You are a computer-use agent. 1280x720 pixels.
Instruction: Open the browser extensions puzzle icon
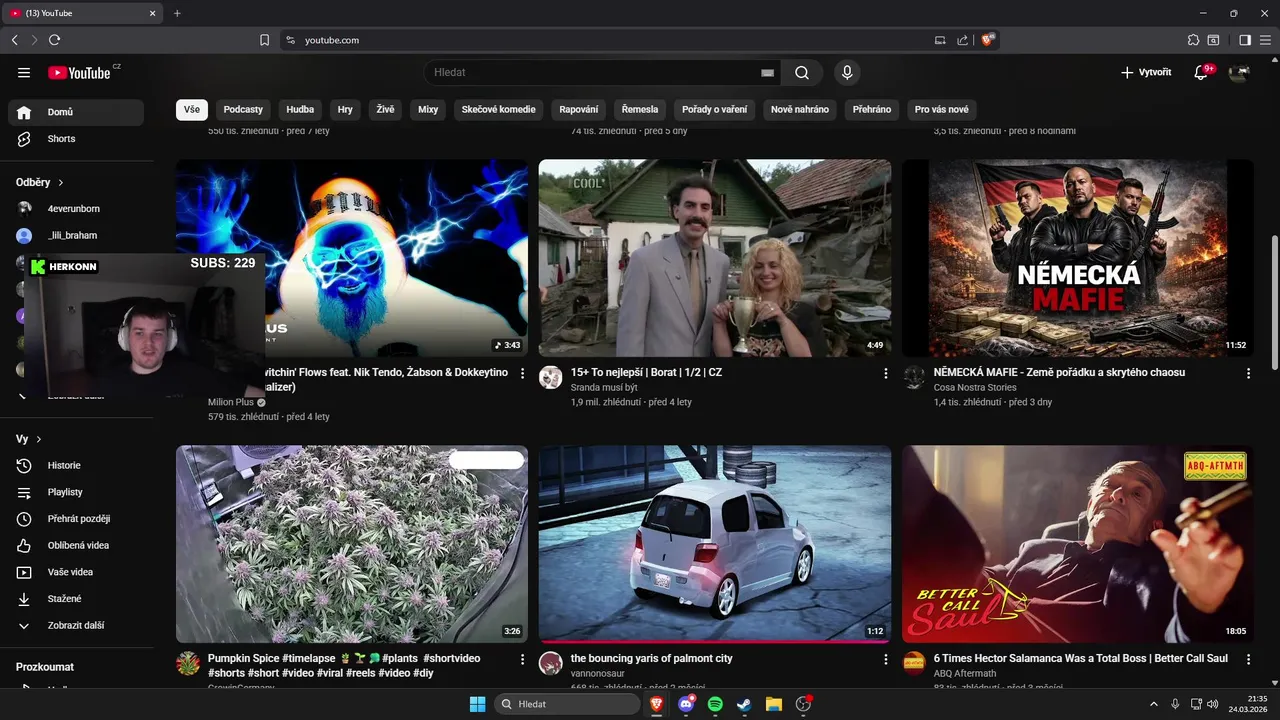click(1193, 40)
